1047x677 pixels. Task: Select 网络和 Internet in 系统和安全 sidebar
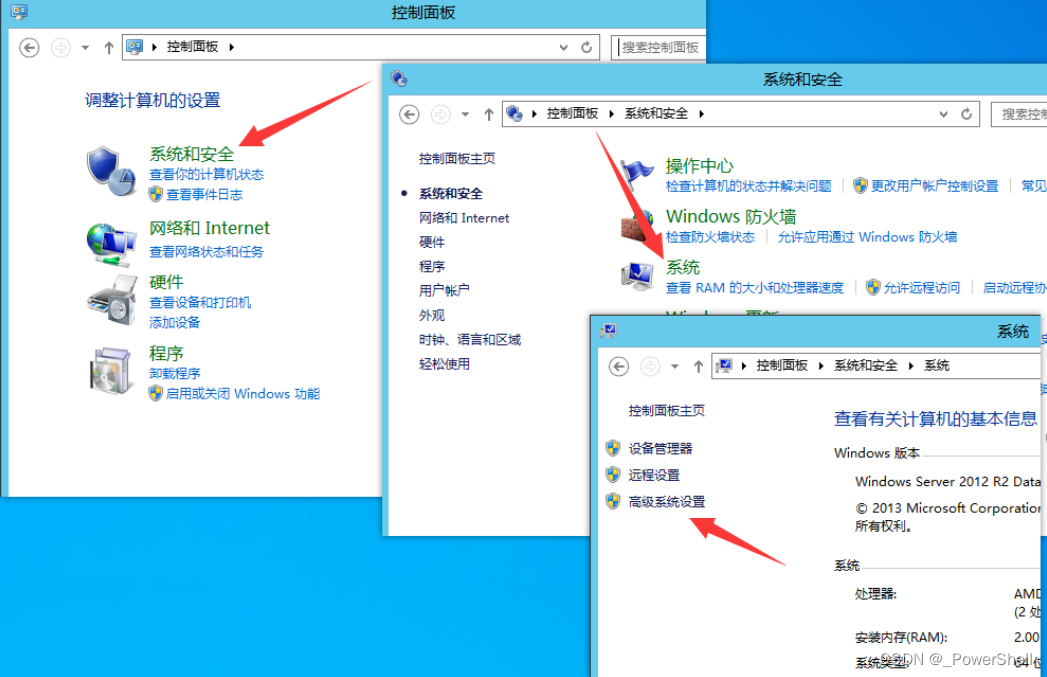tap(464, 218)
